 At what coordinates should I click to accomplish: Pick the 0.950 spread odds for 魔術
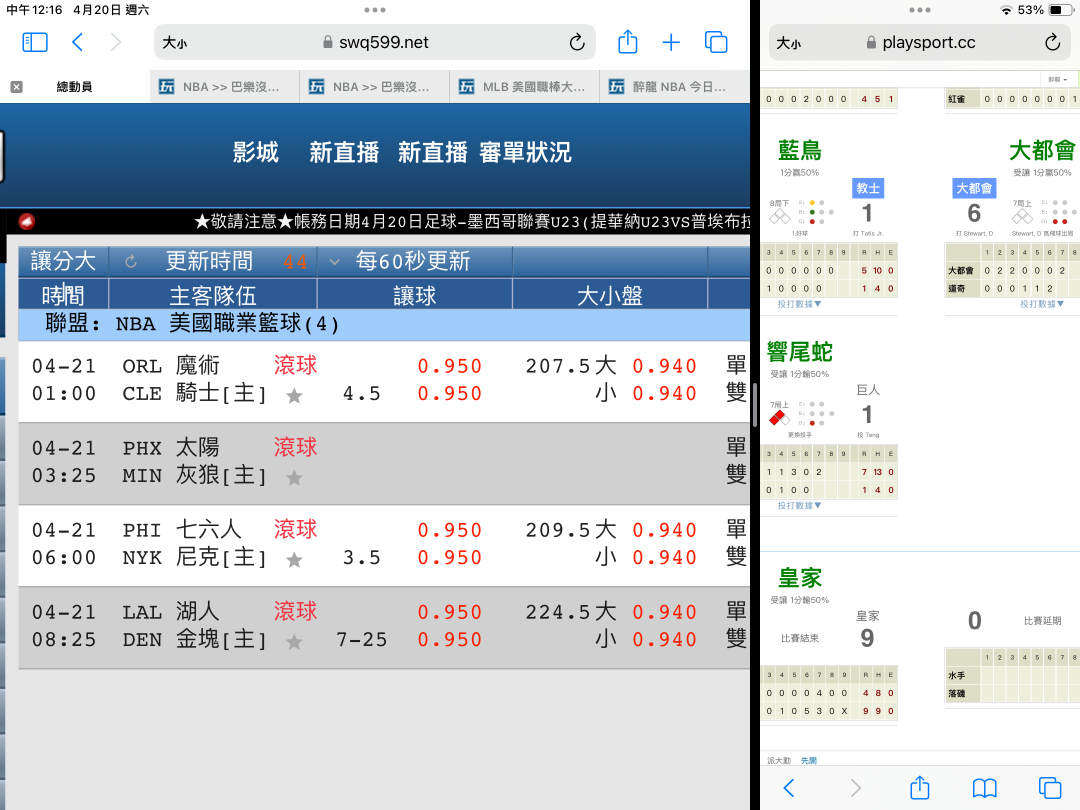(x=450, y=366)
